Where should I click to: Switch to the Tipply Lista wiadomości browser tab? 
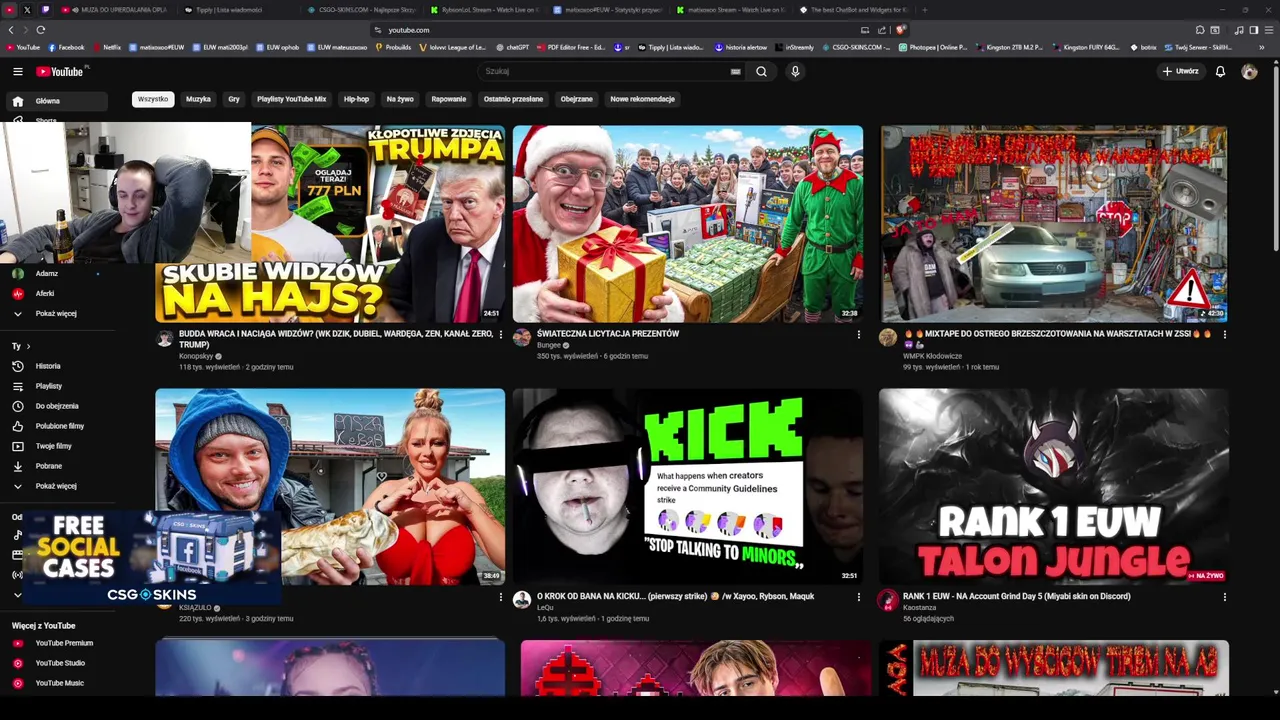(x=228, y=10)
